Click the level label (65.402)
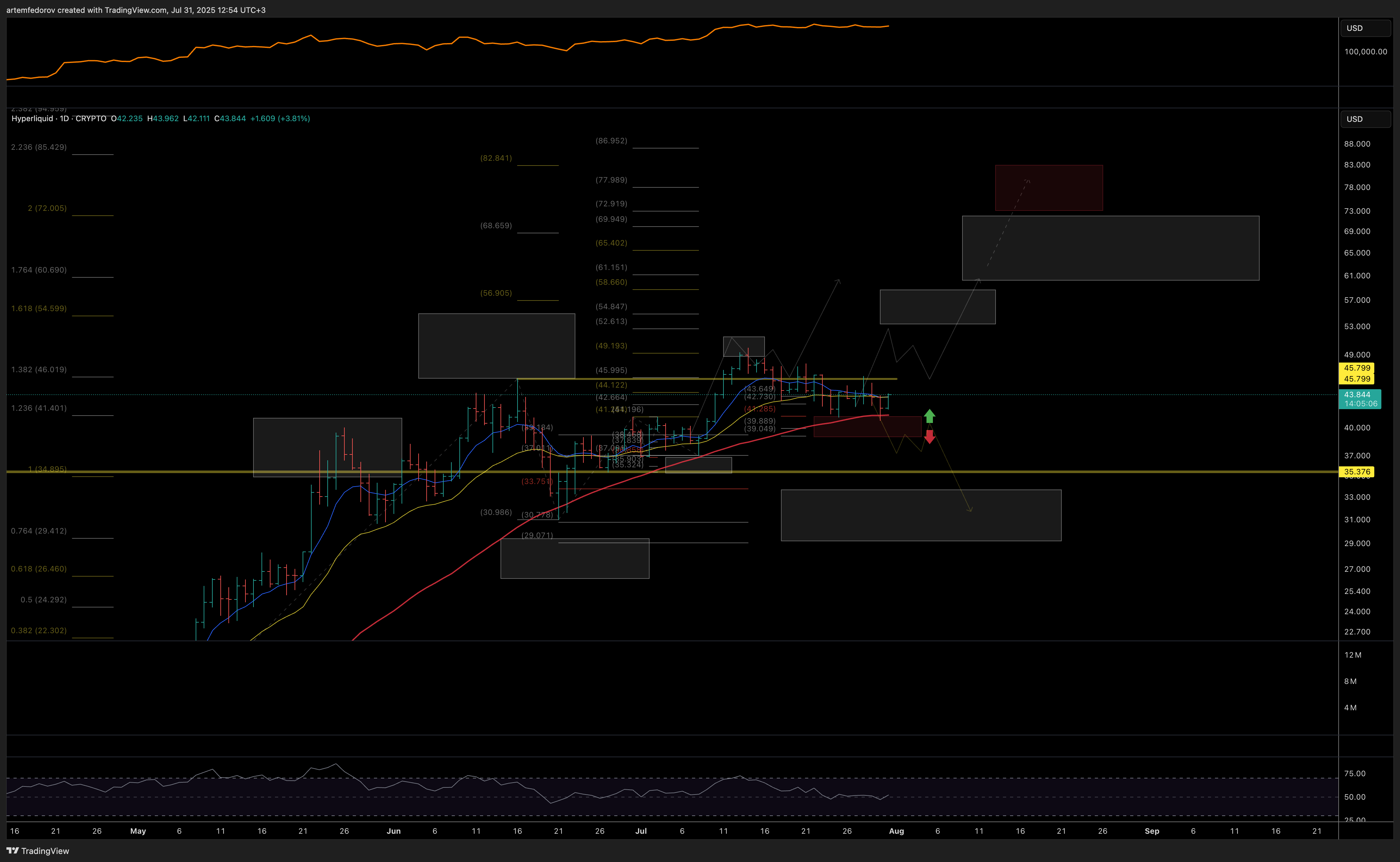The width and height of the screenshot is (1400, 862). [611, 243]
